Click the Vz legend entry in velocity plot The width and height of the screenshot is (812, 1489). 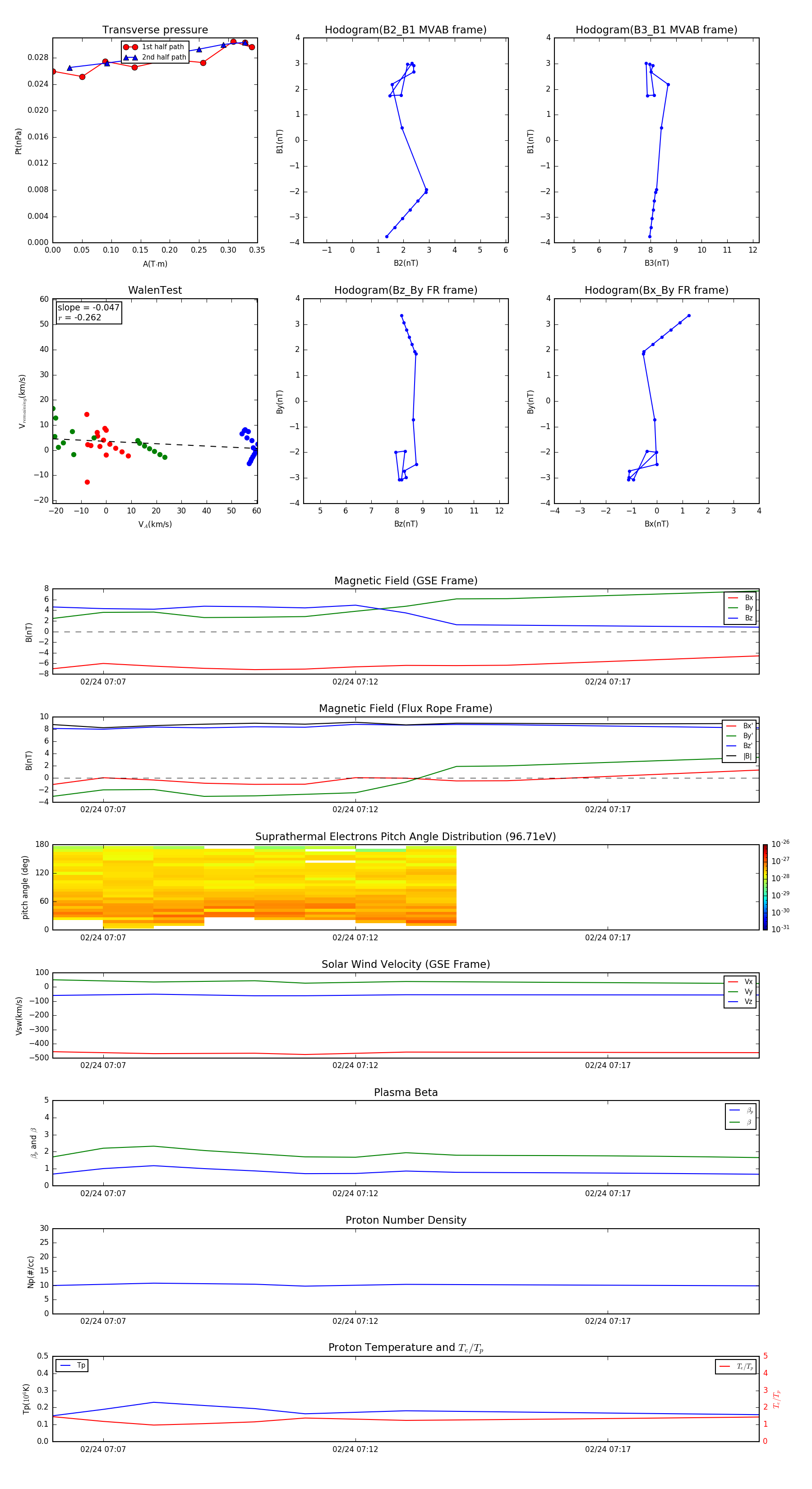[x=740, y=1002]
